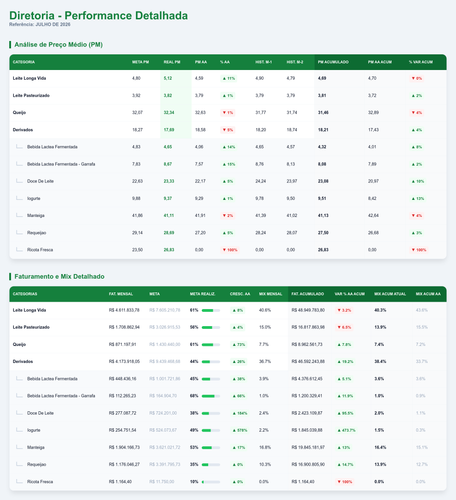Select the MIX MENSAL column header
This screenshot has width=456, height=500.
pos(270,294)
